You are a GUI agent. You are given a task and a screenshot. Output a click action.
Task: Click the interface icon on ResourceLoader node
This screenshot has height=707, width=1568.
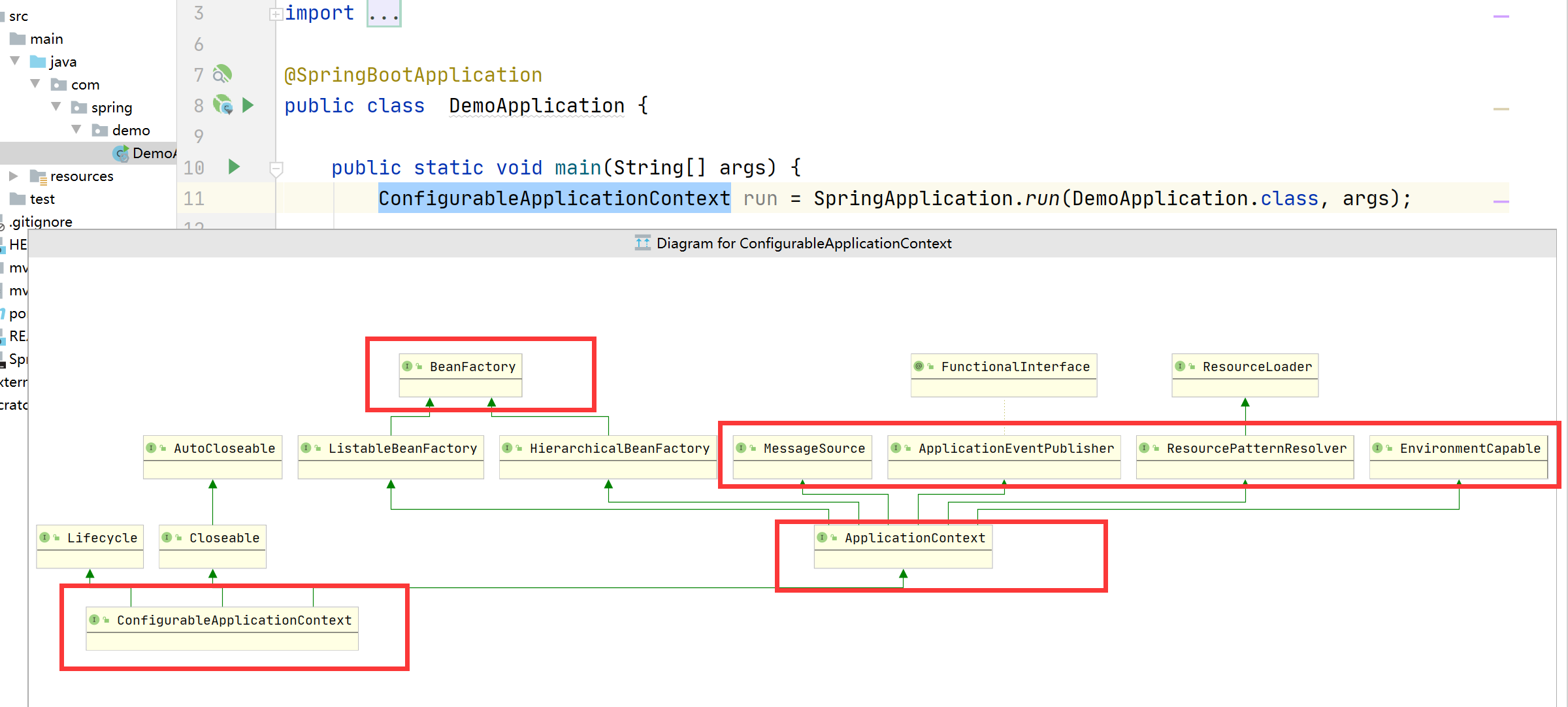click(x=1180, y=366)
